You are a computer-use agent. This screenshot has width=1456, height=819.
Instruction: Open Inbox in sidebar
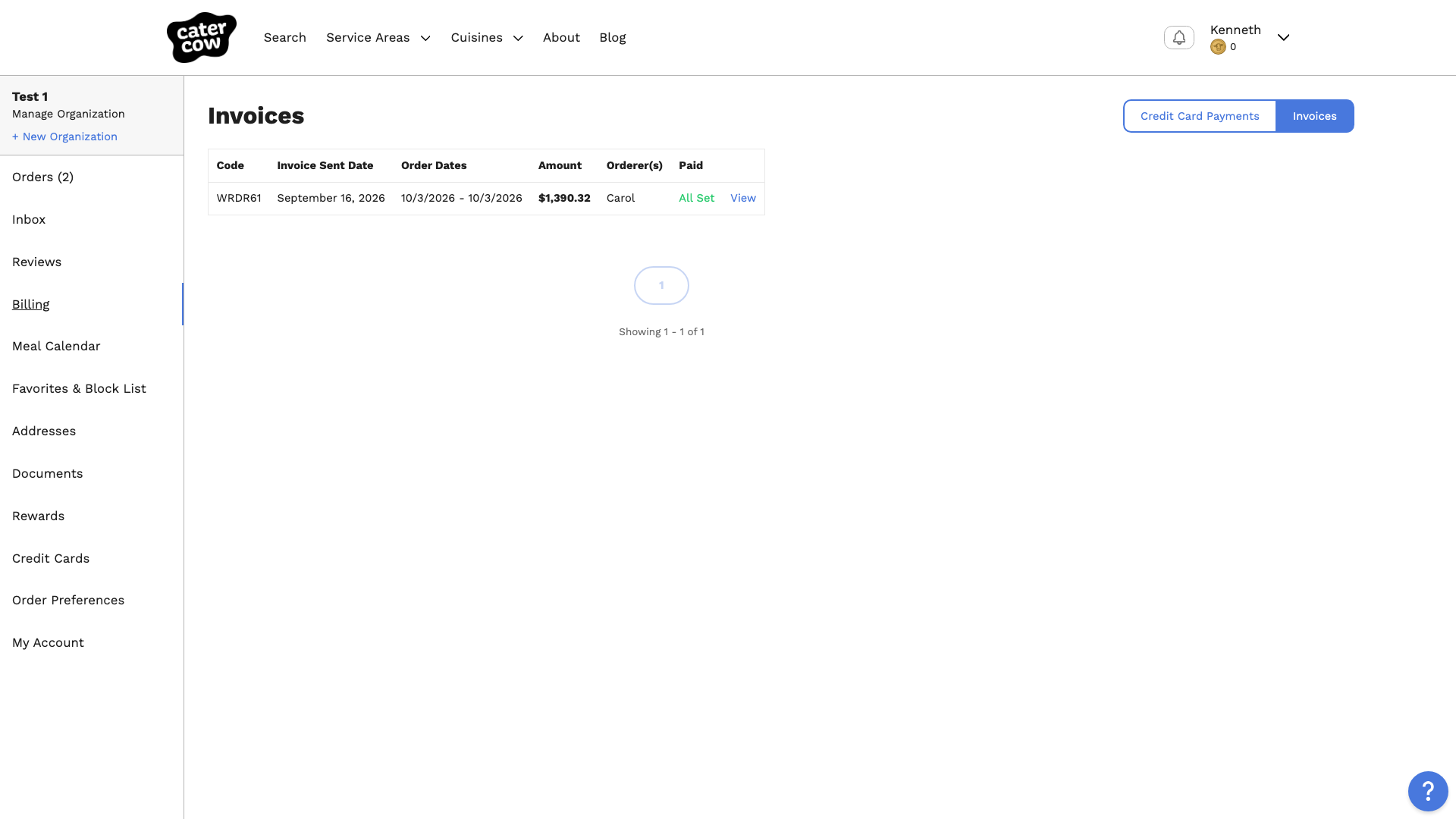[29, 219]
